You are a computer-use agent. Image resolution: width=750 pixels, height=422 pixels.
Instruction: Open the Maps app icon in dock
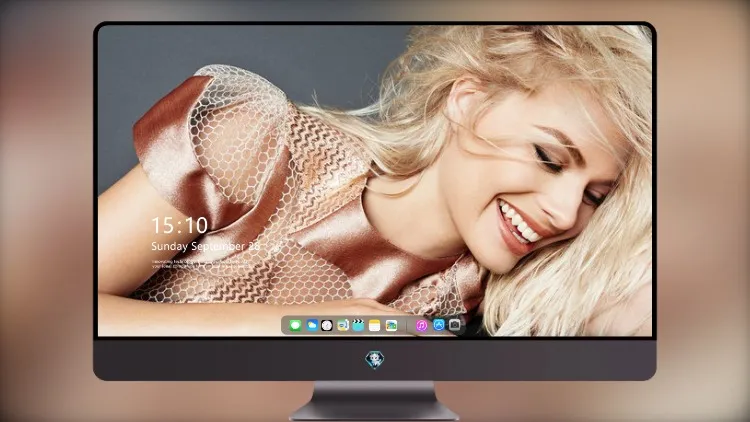point(343,325)
